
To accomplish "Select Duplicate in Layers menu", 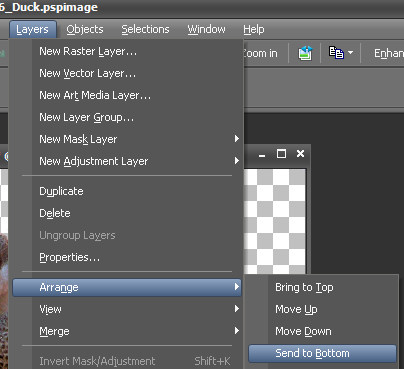I will tap(127, 191).
